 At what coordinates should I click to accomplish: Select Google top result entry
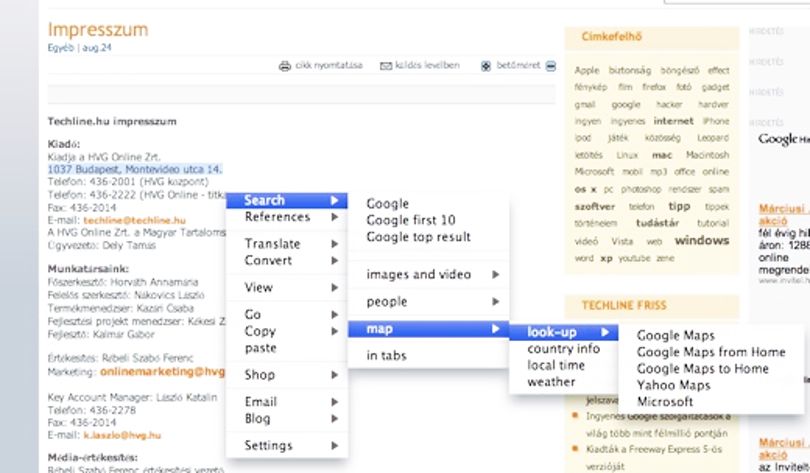(x=418, y=237)
